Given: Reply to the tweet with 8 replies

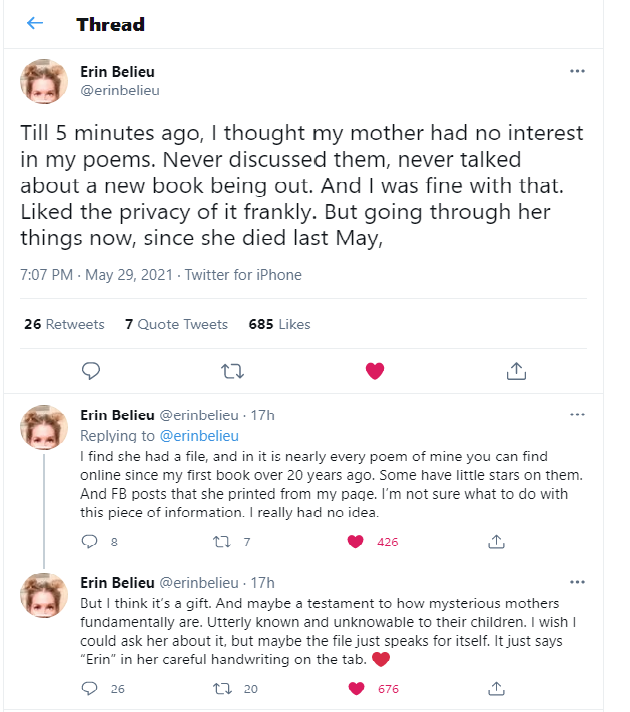Looking at the screenshot, I should point(90,542).
